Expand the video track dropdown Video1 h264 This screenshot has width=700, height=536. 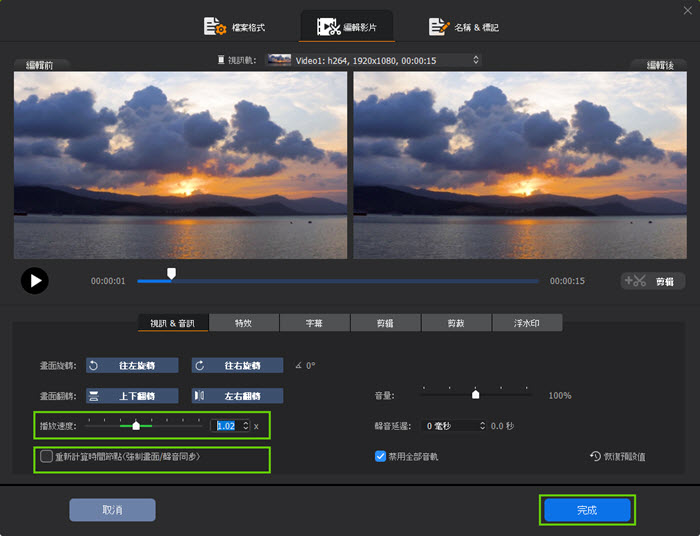point(475,60)
